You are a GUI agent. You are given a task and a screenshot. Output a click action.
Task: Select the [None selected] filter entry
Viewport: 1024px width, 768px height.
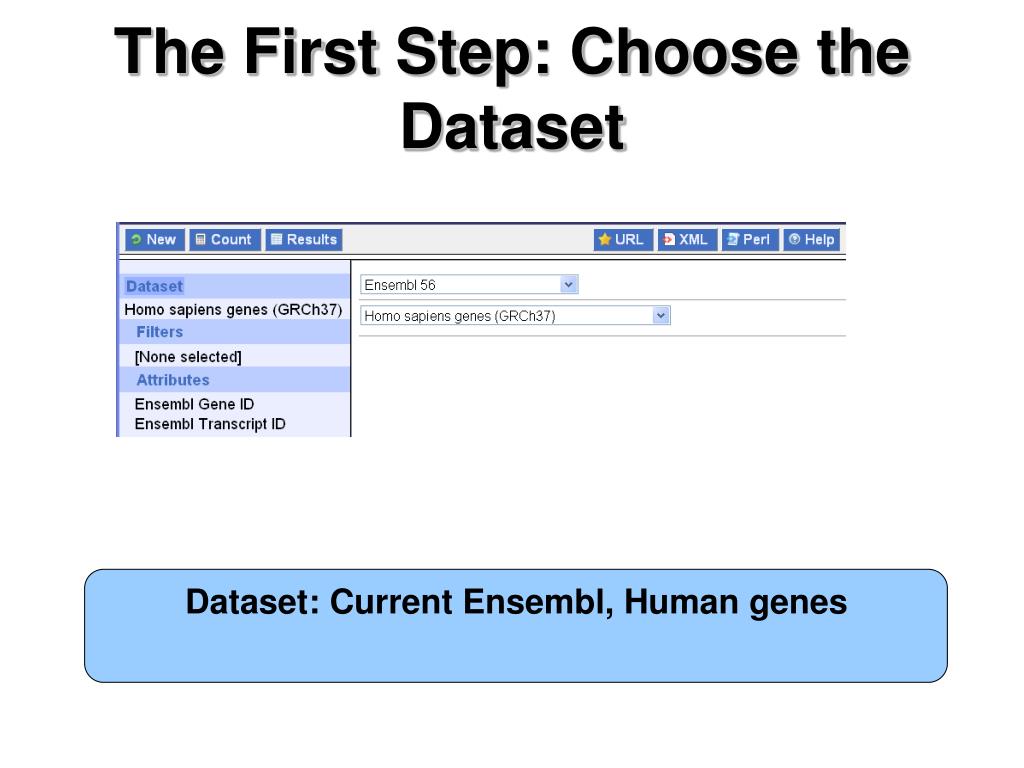[188, 357]
